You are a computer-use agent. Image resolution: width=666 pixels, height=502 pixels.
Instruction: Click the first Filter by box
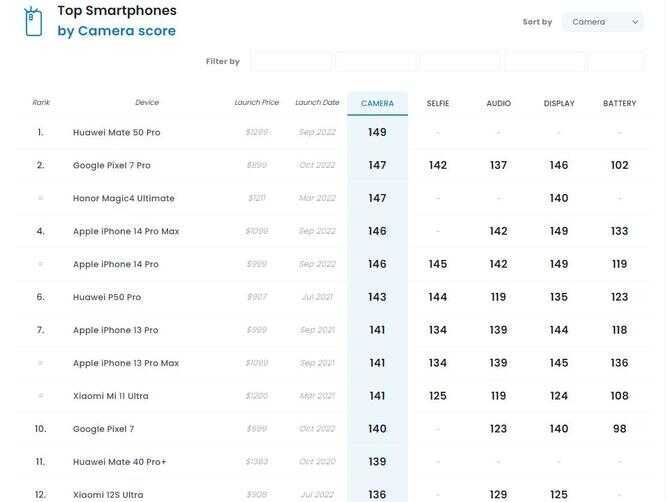(x=291, y=62)
